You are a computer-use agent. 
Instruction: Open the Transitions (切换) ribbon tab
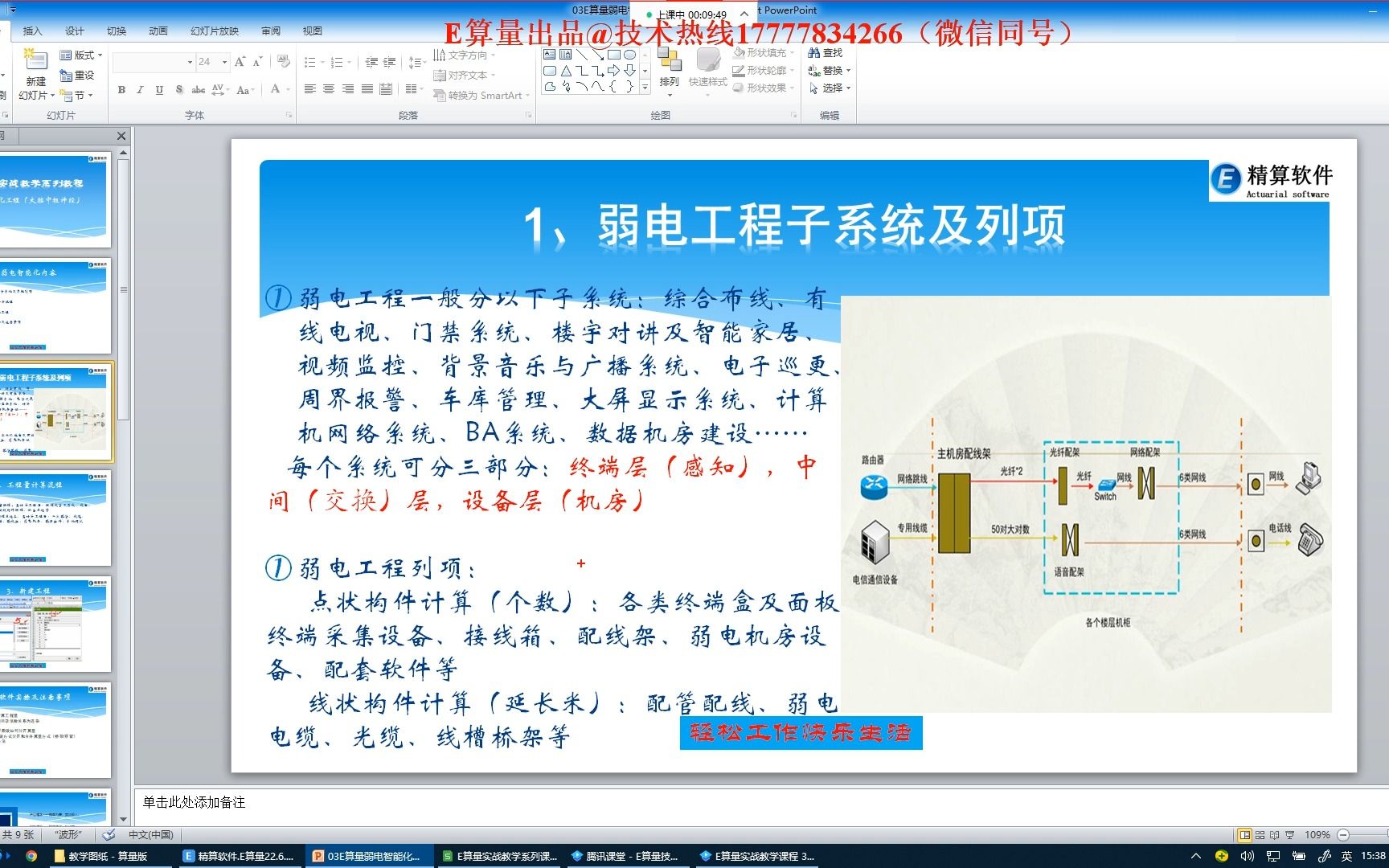click(x=116, y=31)
